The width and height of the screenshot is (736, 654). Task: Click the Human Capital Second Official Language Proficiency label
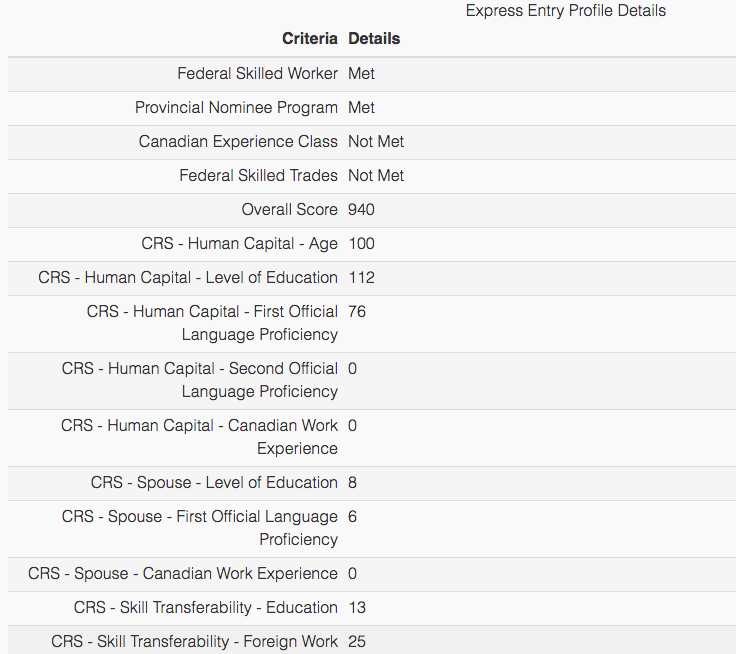click(x=200, y=380)
